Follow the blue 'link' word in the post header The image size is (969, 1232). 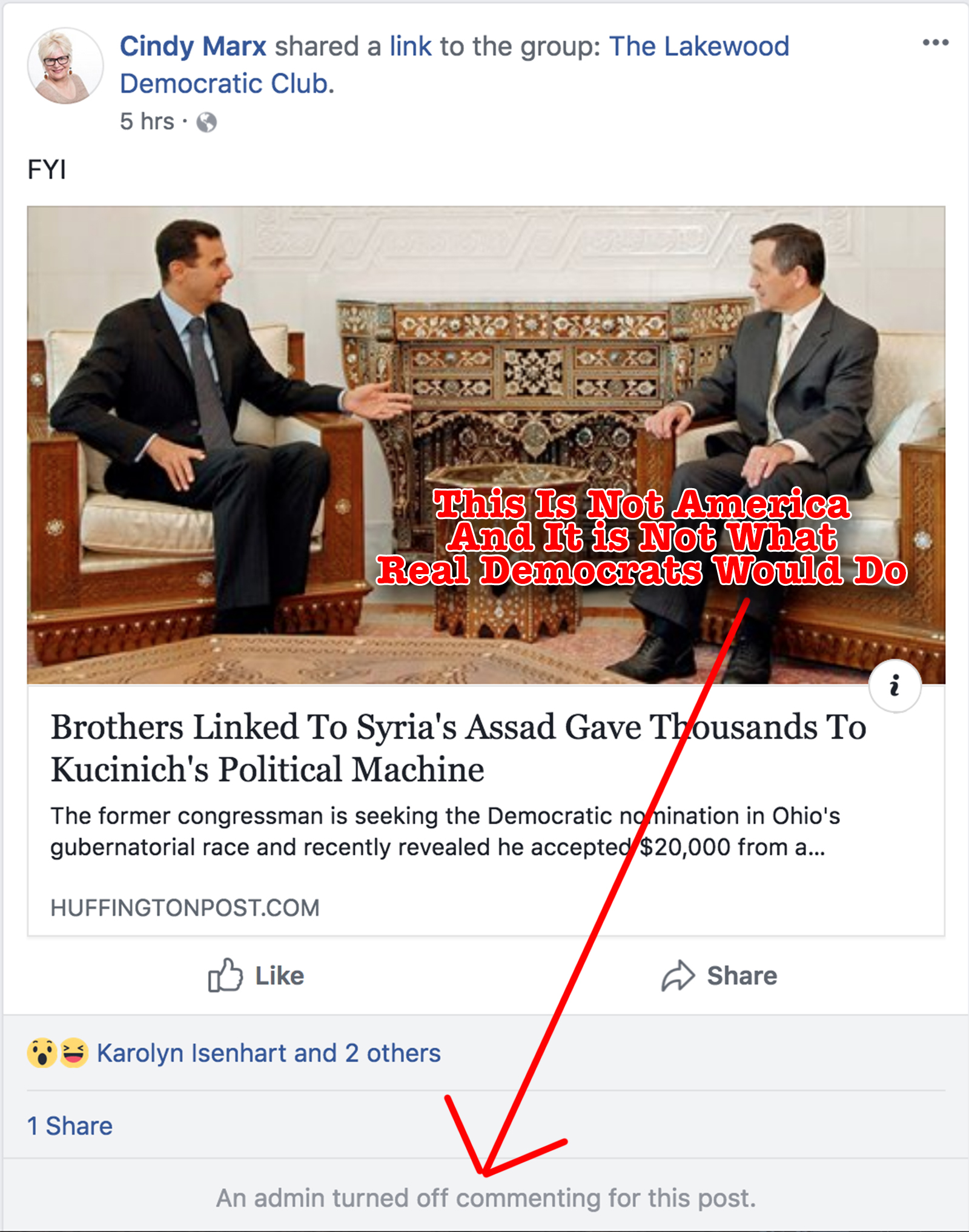coord(410,47)
